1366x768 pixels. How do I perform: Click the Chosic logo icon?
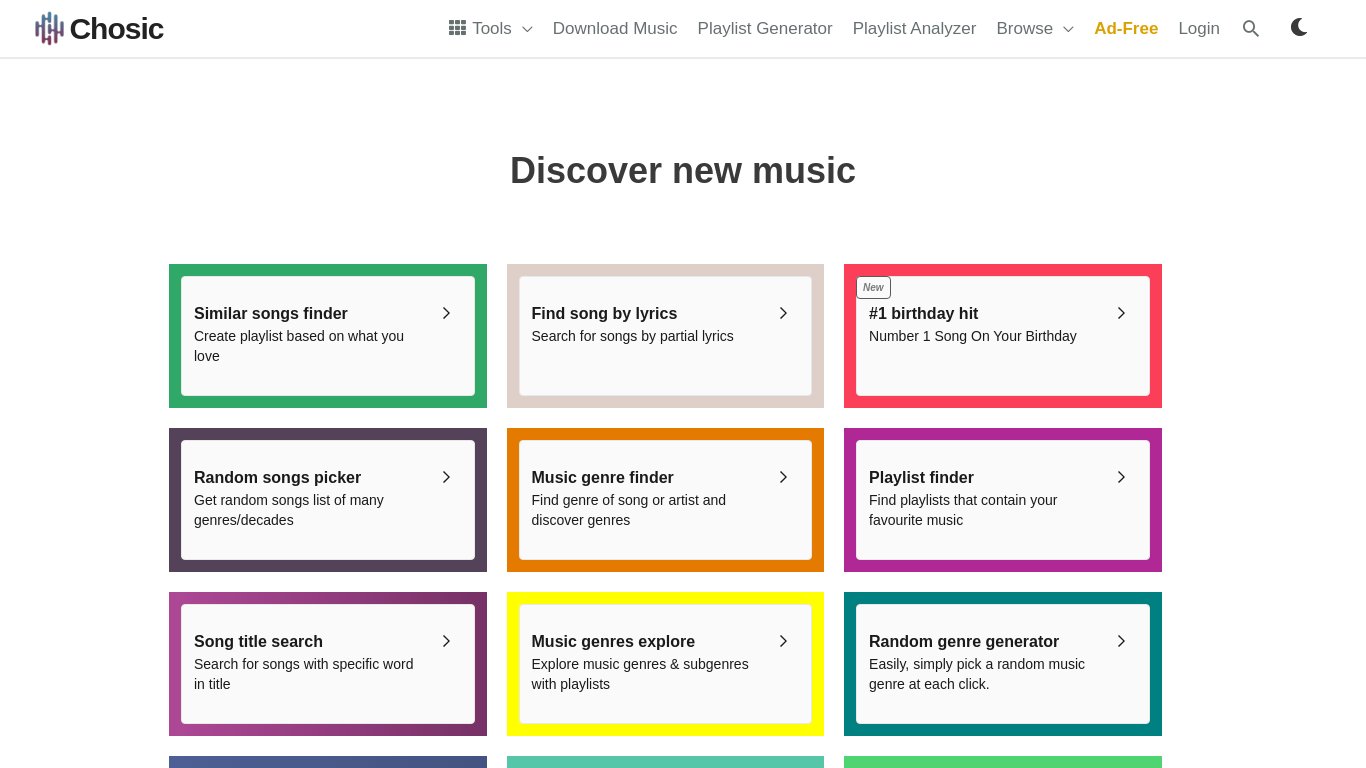coord(49,29)
